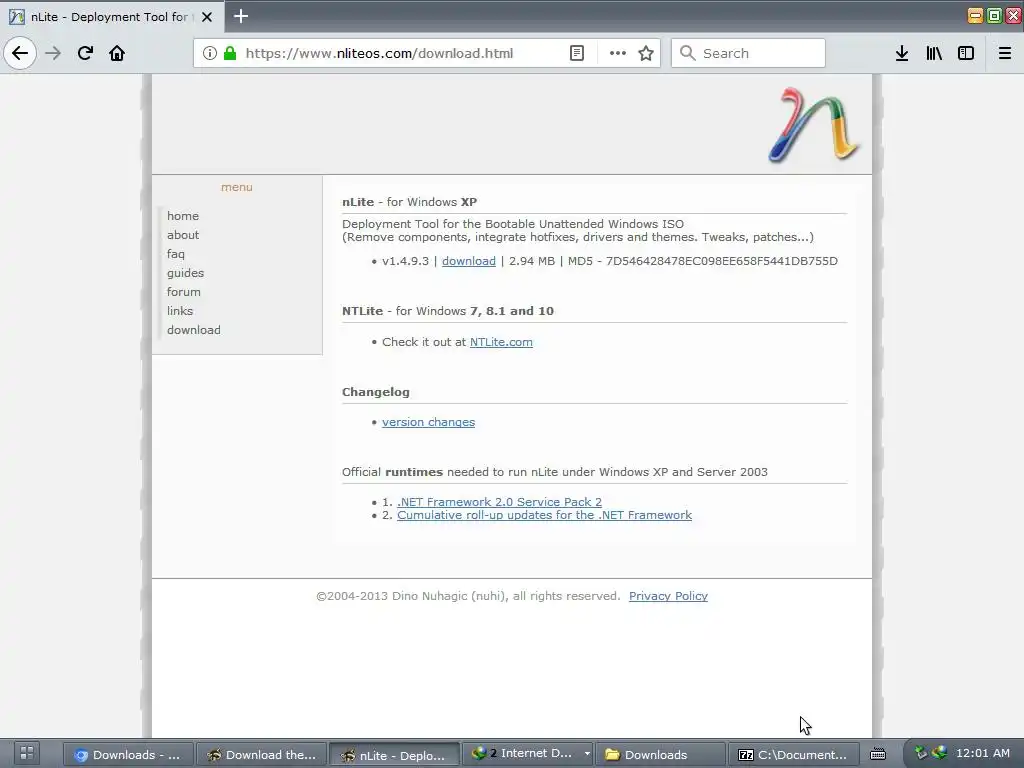Click the second network system tray icon
The width and height of the screenshot is (1024, 768).
click(x=939, y=753)
